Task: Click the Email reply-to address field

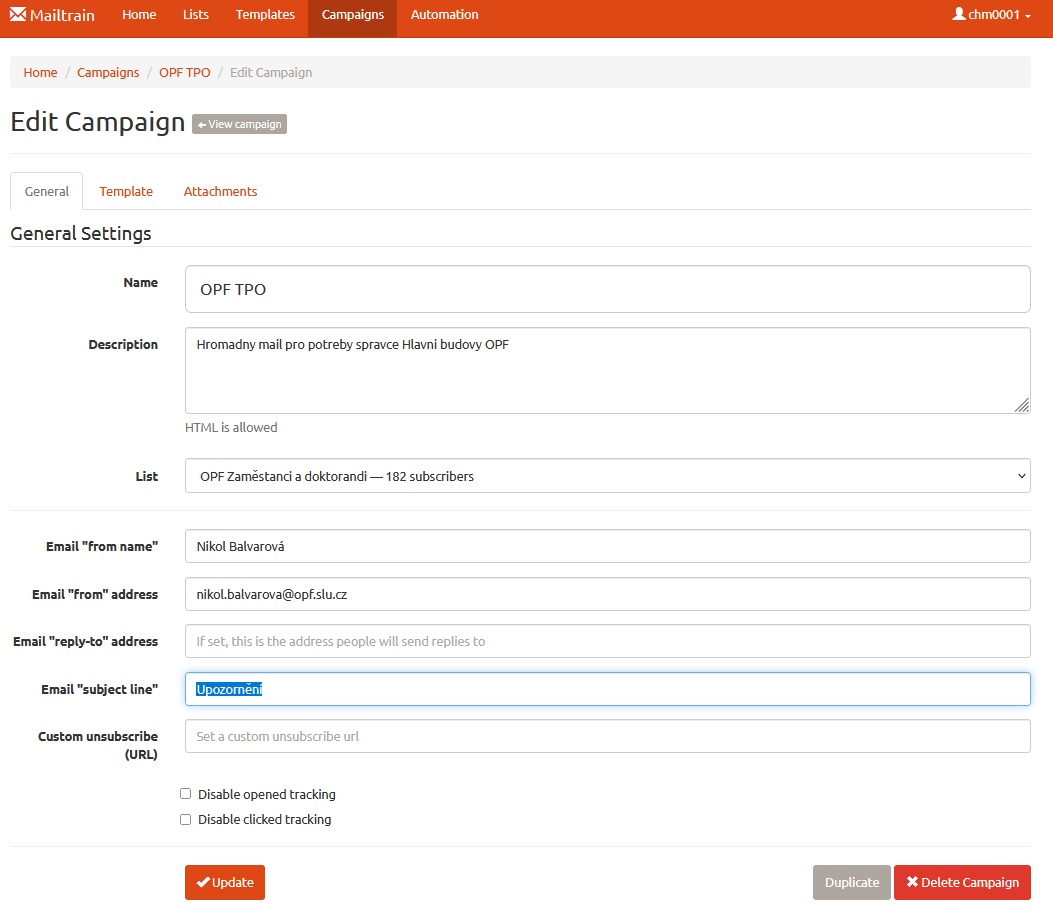Action: (608, 641)
